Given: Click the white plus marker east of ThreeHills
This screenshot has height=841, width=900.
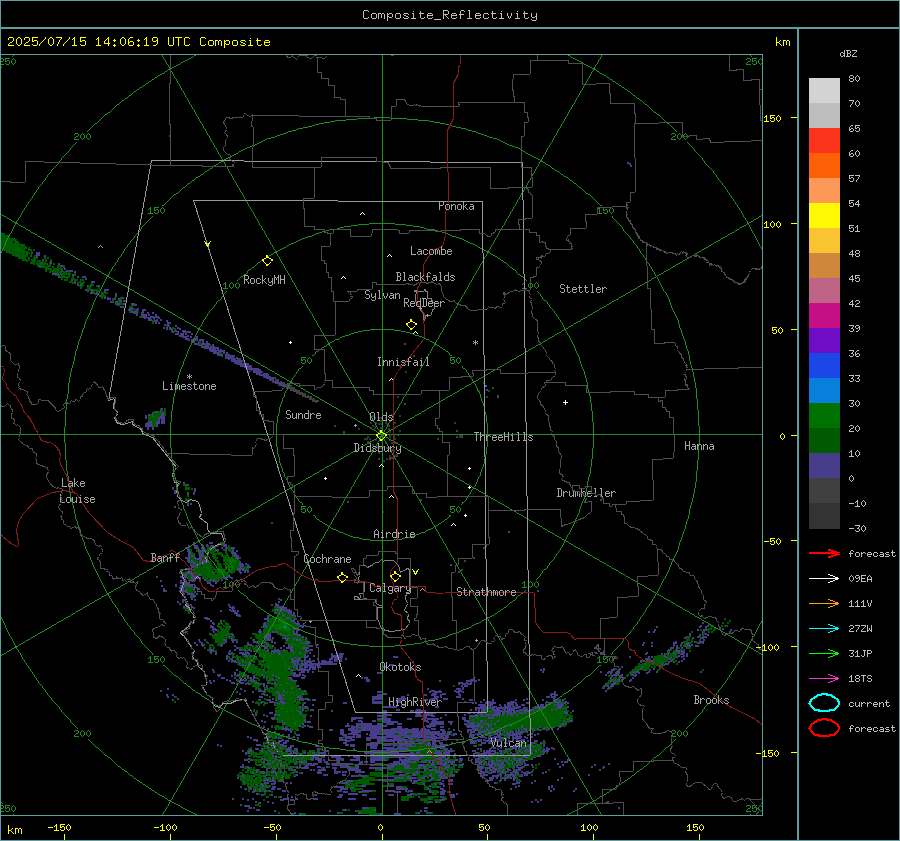Looking at the screenshot, I should point(565,402).
